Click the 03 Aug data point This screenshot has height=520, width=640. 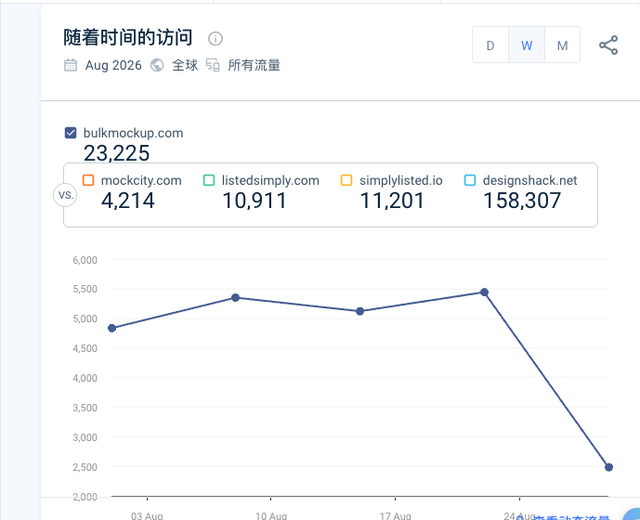(x=112, y=328)
